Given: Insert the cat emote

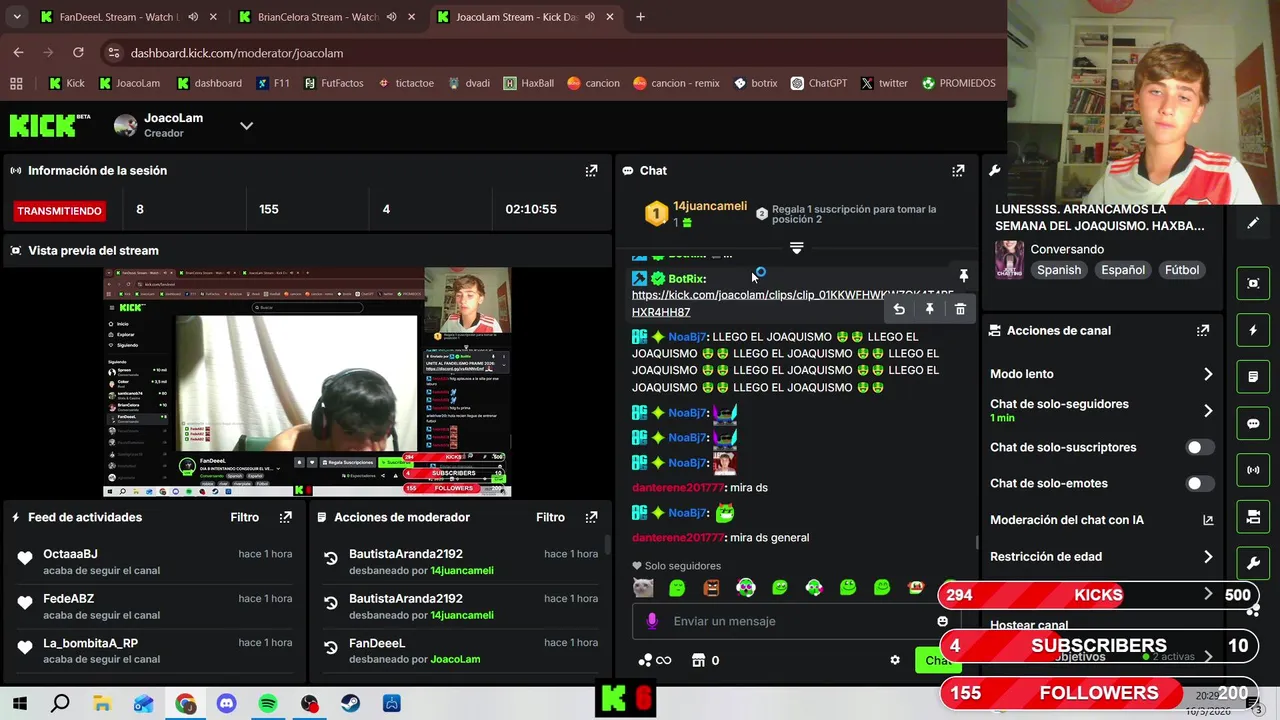Looking at the screenshot, I should pos(643,588).
